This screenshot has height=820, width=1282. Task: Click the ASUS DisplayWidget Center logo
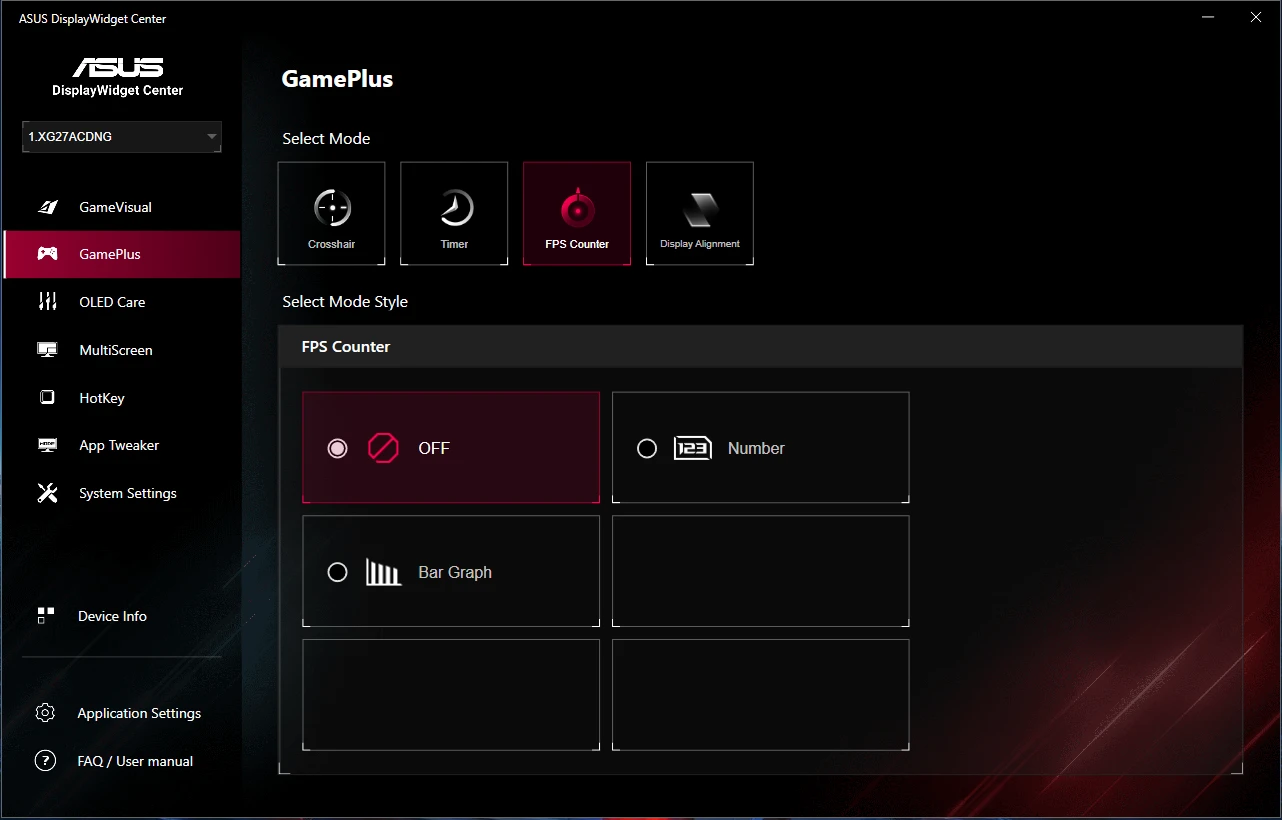click(118, 76)
